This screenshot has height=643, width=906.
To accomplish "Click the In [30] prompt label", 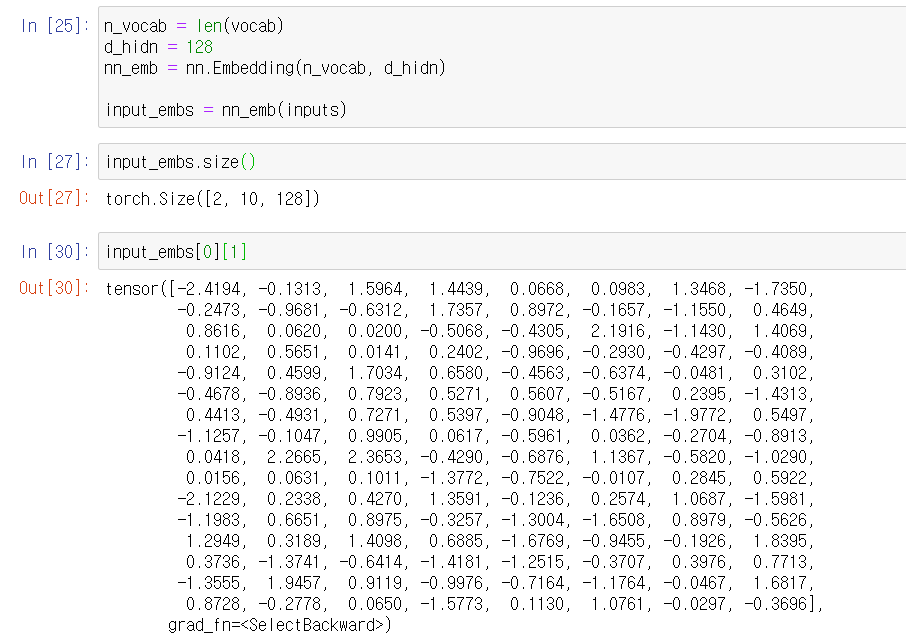I will tap(54, 252).
